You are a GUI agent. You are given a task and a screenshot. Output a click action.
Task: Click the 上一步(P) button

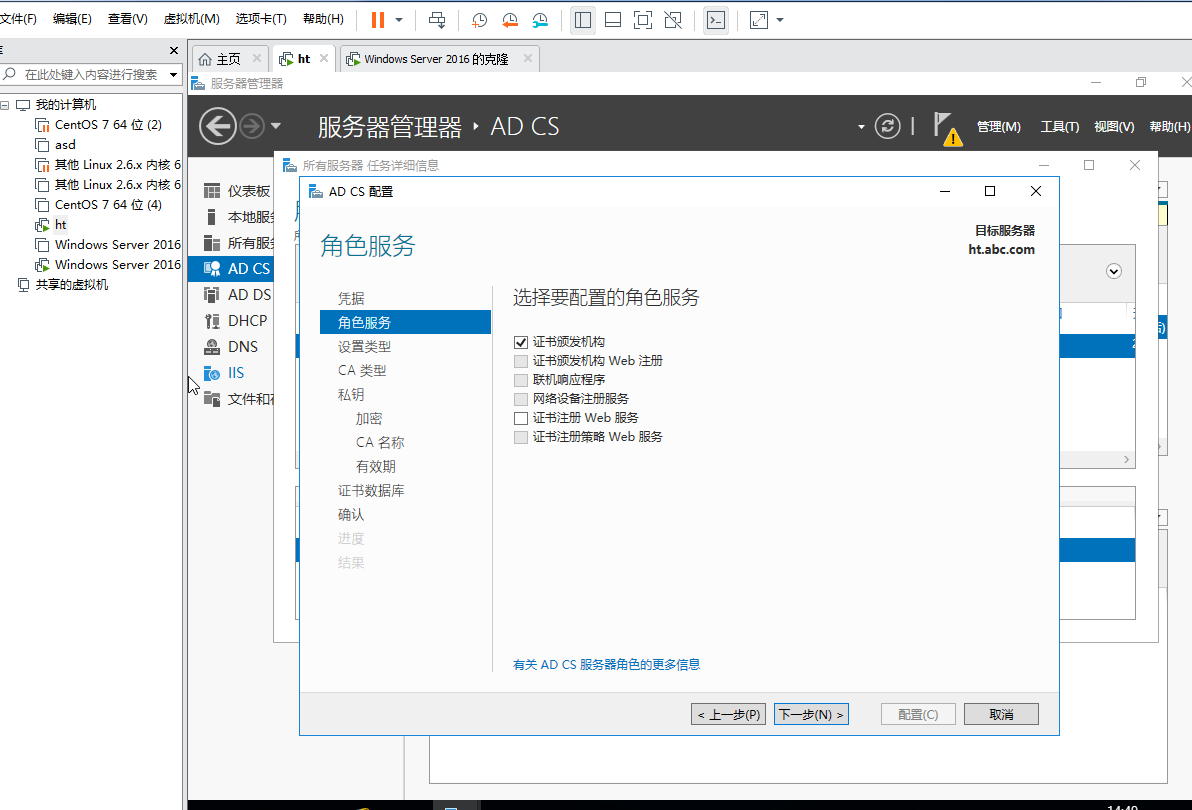[x=728, y=714]
